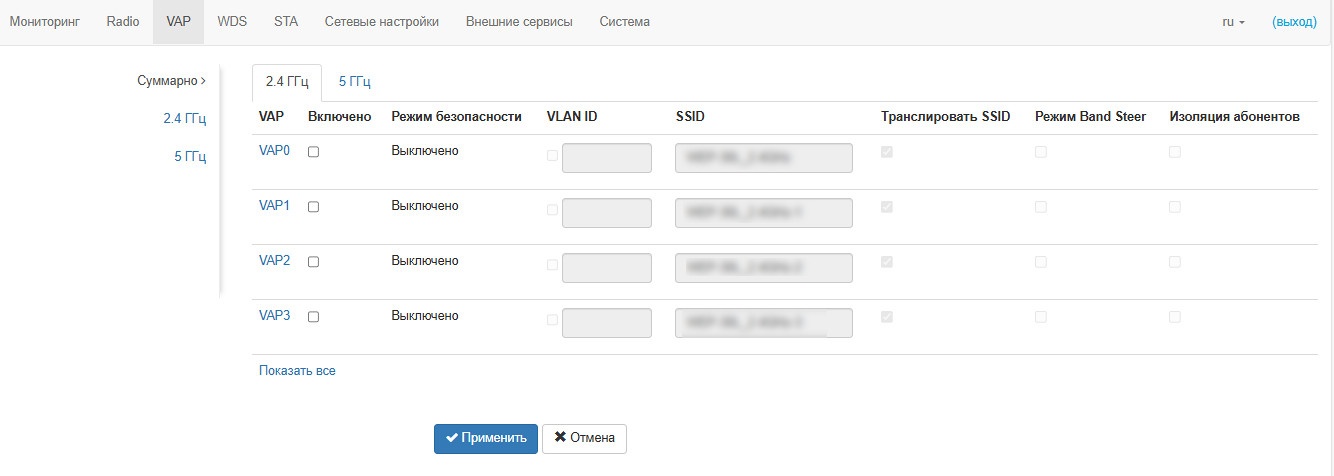This screenshot has width=1334, height=476.
Task: Open the Мониторинг menu
Action: (x=45, y=22)
